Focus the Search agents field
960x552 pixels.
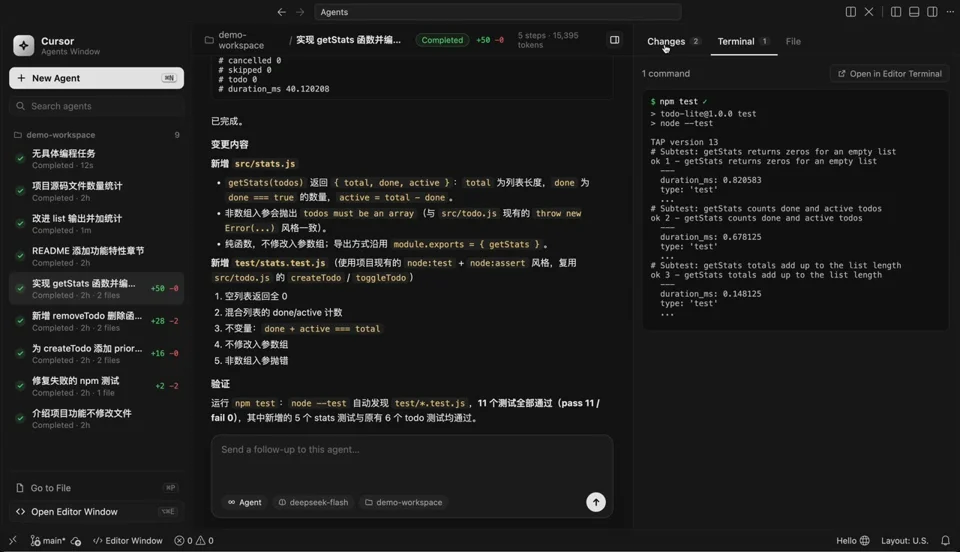coord(96,106)
